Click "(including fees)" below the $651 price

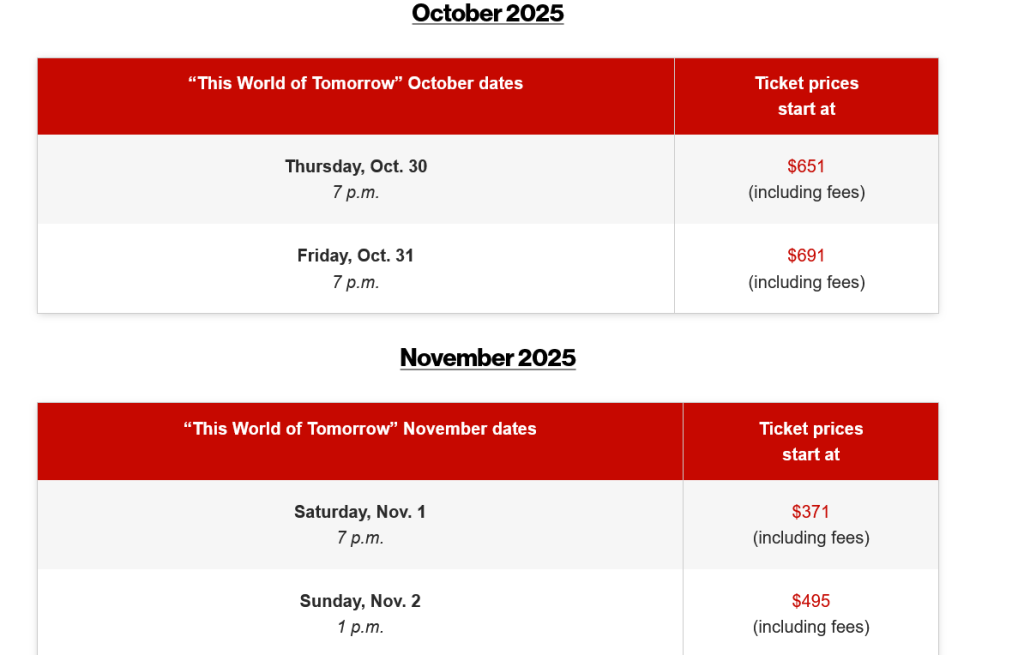[x=806, y=193]
